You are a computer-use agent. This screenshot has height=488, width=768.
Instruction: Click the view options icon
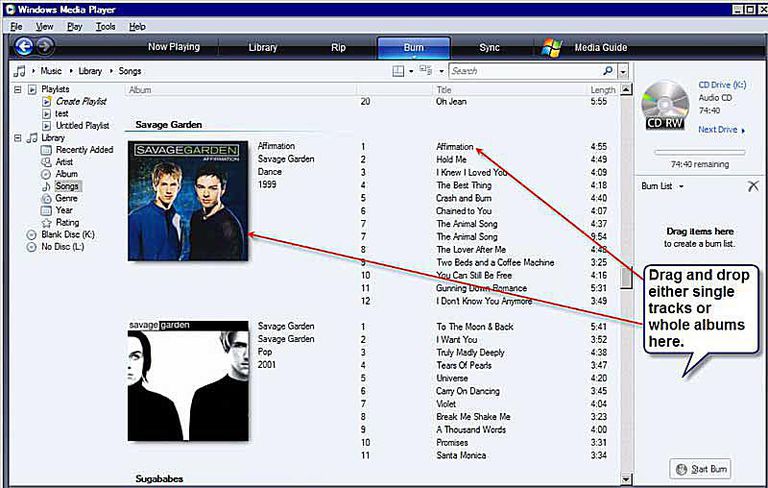[x=426, y=71]
